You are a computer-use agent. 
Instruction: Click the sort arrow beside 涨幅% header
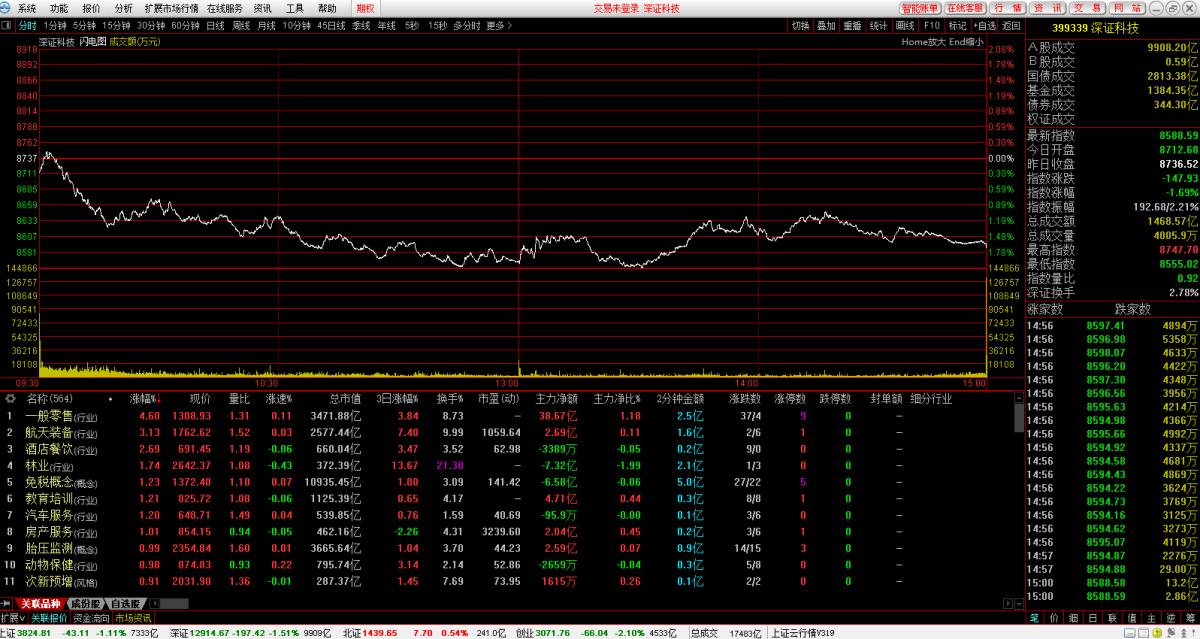[158, 398]
